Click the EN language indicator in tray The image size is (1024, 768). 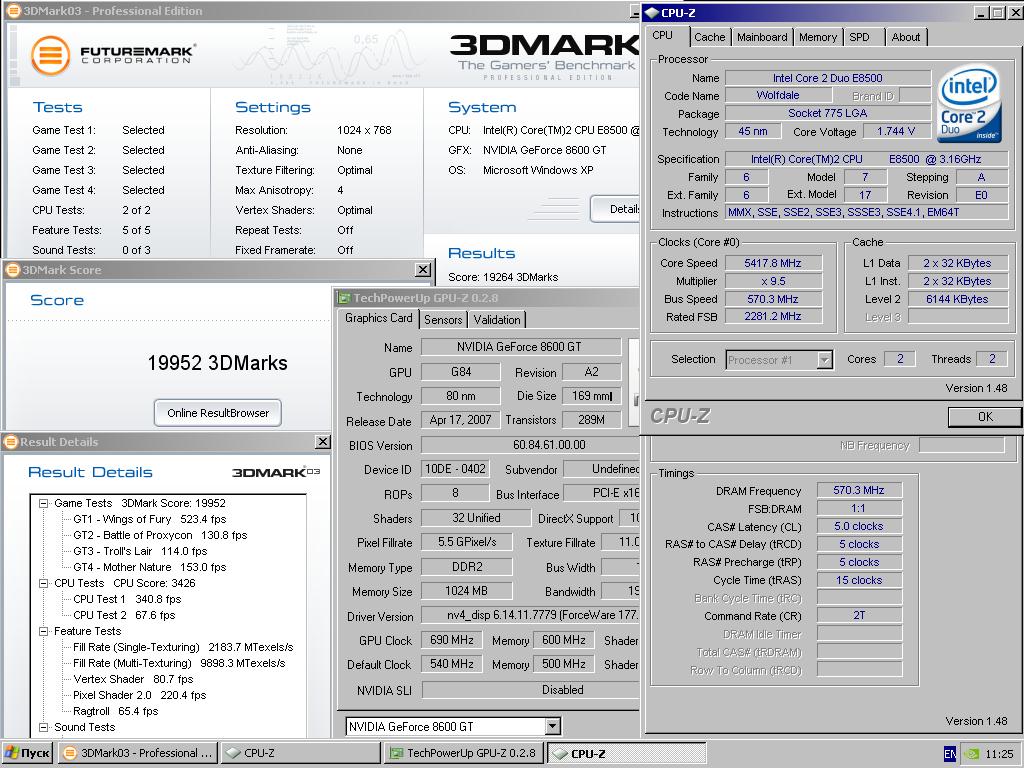950,754
